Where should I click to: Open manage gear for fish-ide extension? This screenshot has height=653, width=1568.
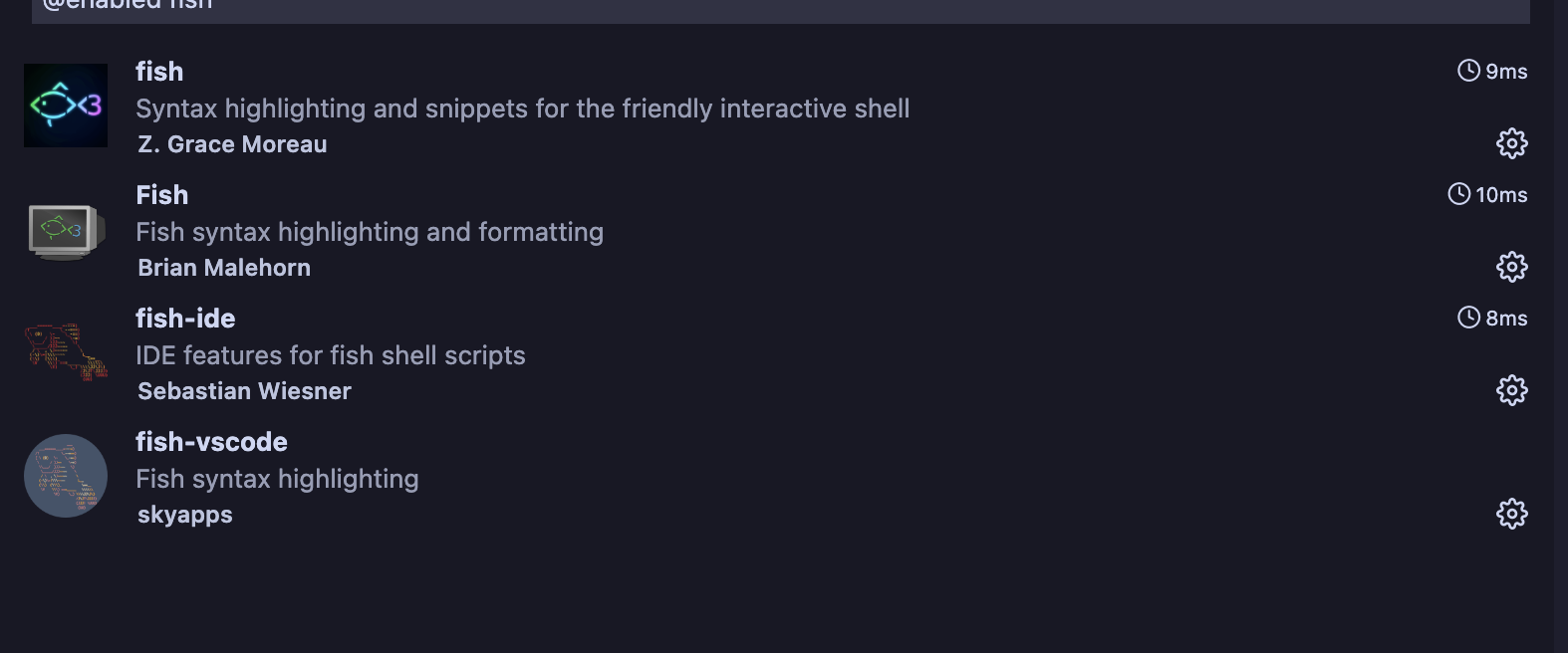[x=1511, y=390]
